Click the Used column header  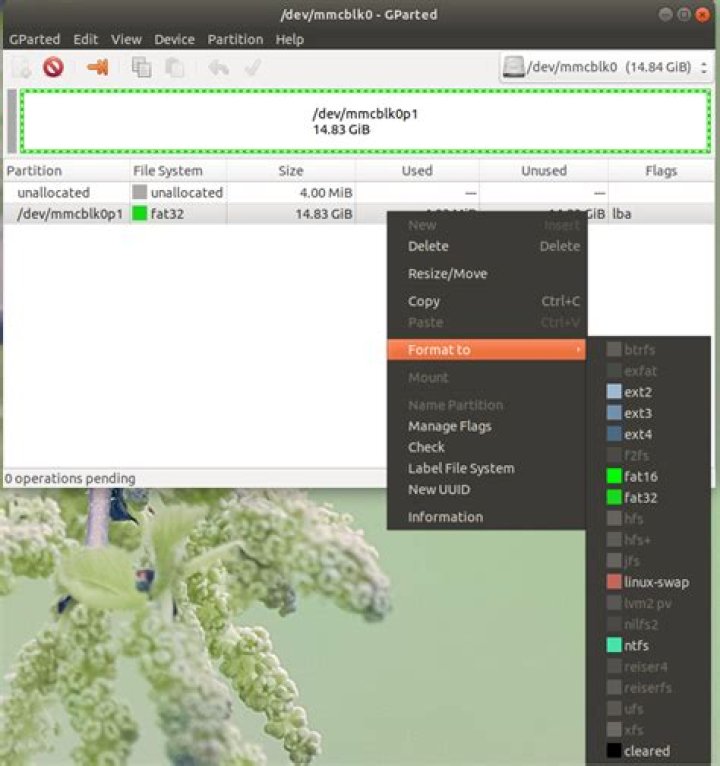(417, 170)
